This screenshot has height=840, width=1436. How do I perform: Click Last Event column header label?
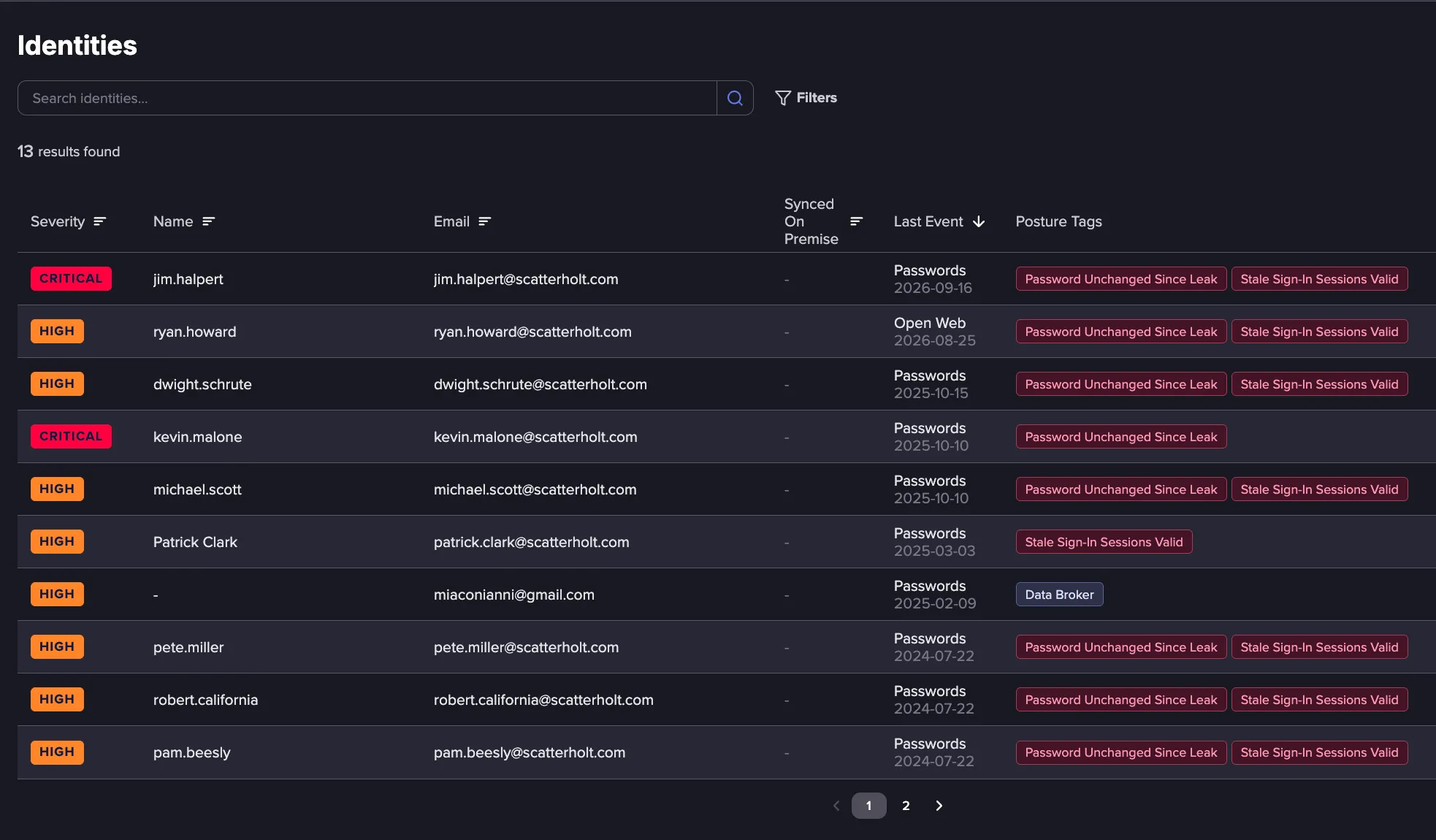(928, 221)
